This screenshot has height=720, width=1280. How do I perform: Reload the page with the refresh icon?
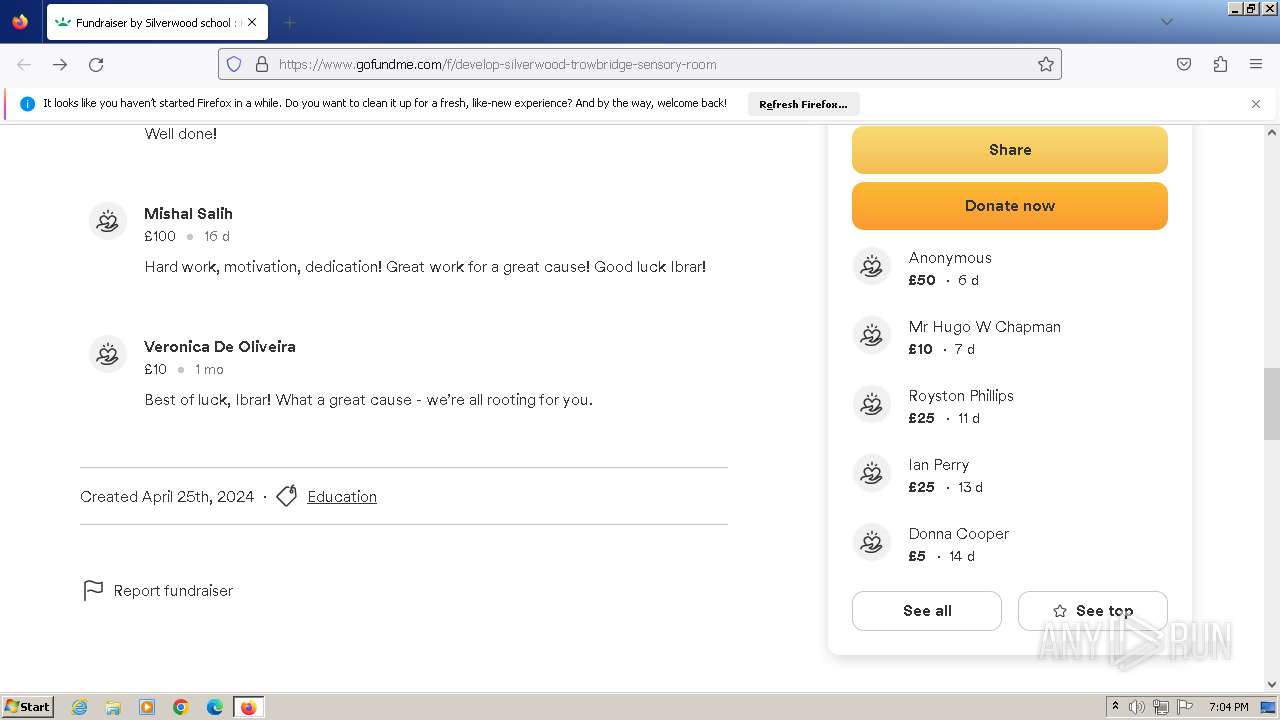tap(96, 64)
